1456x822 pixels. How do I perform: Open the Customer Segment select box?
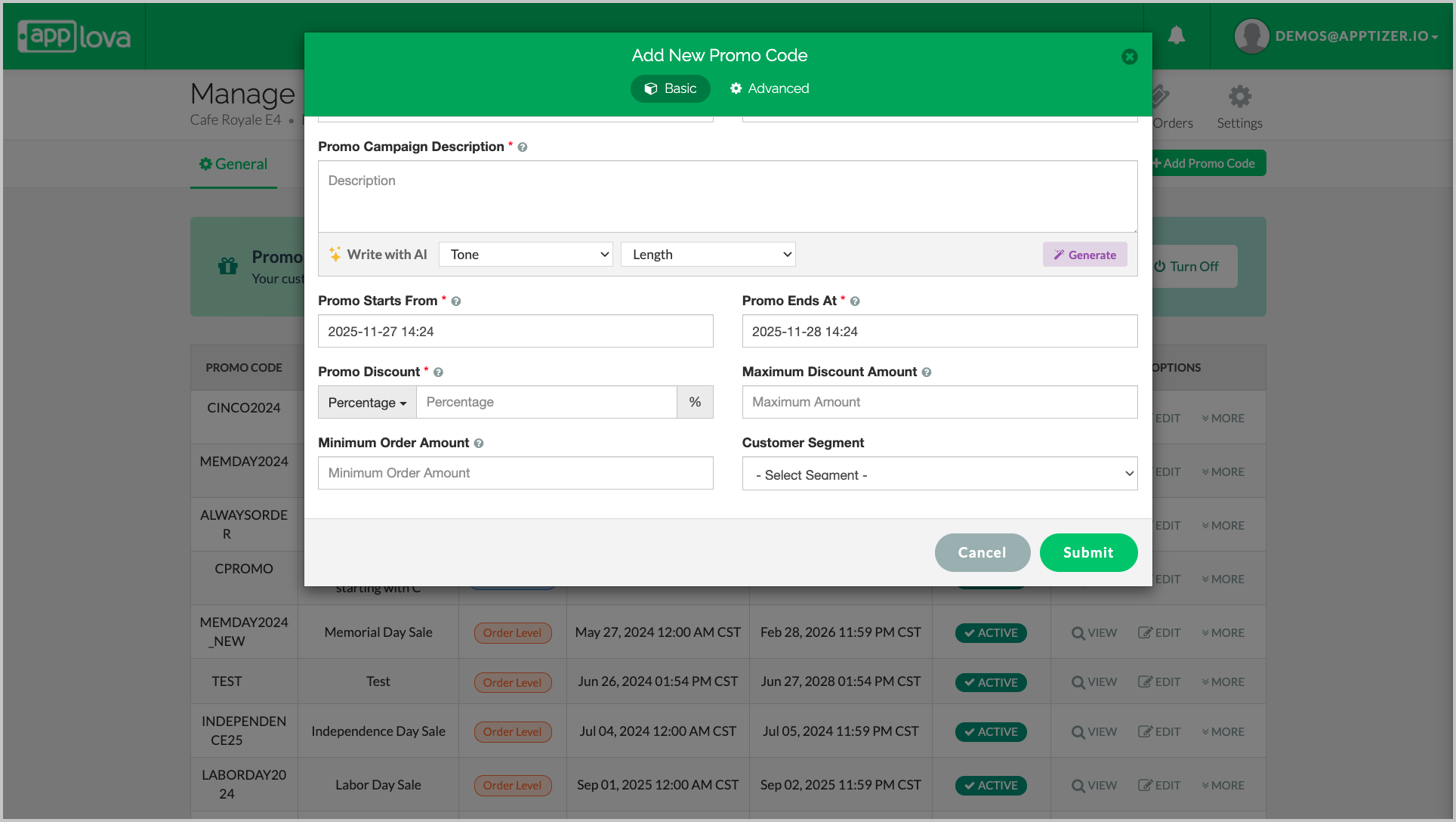[x=939, y=474]
